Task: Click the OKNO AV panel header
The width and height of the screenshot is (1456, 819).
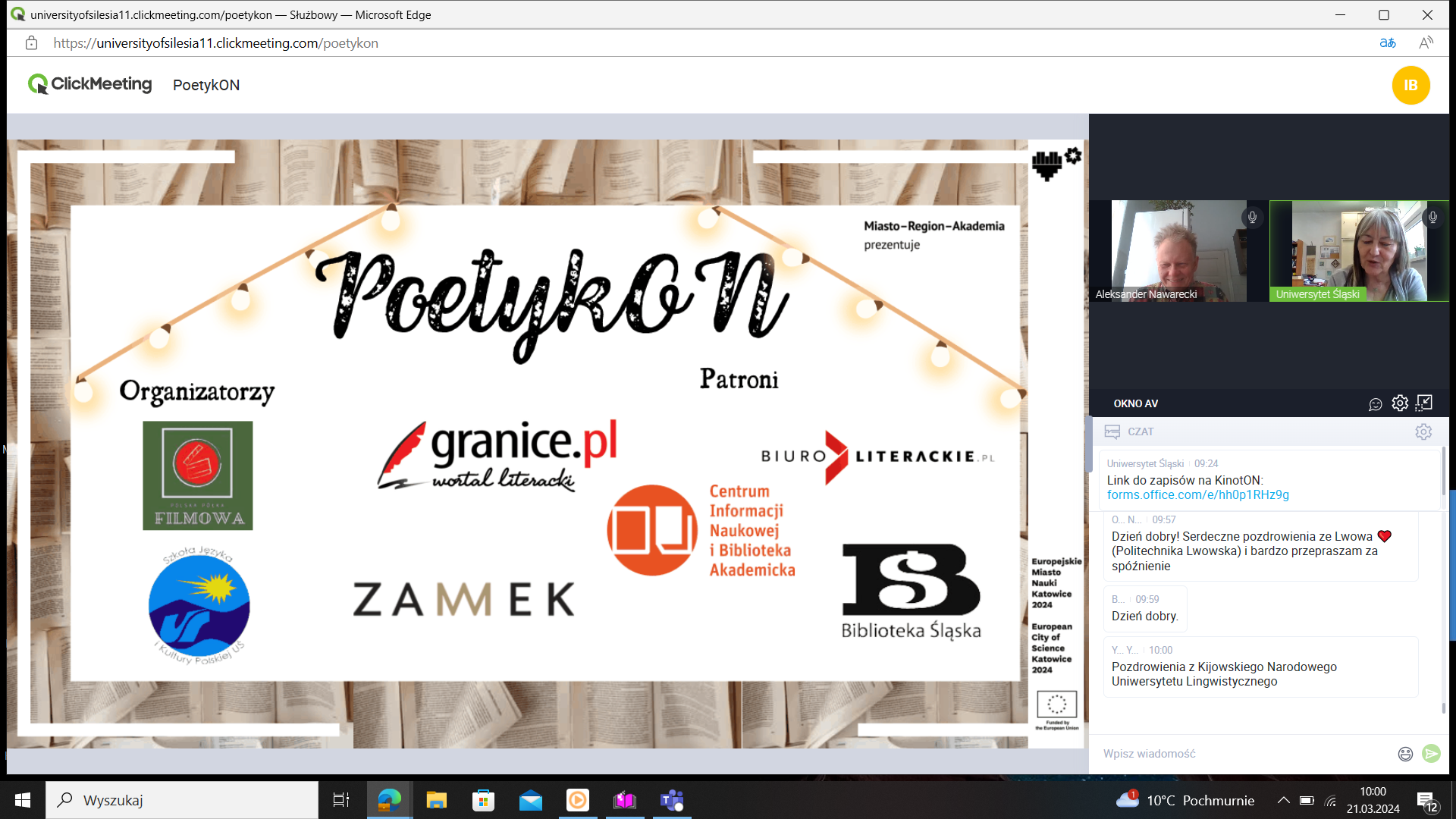Action: [1135, 403]
